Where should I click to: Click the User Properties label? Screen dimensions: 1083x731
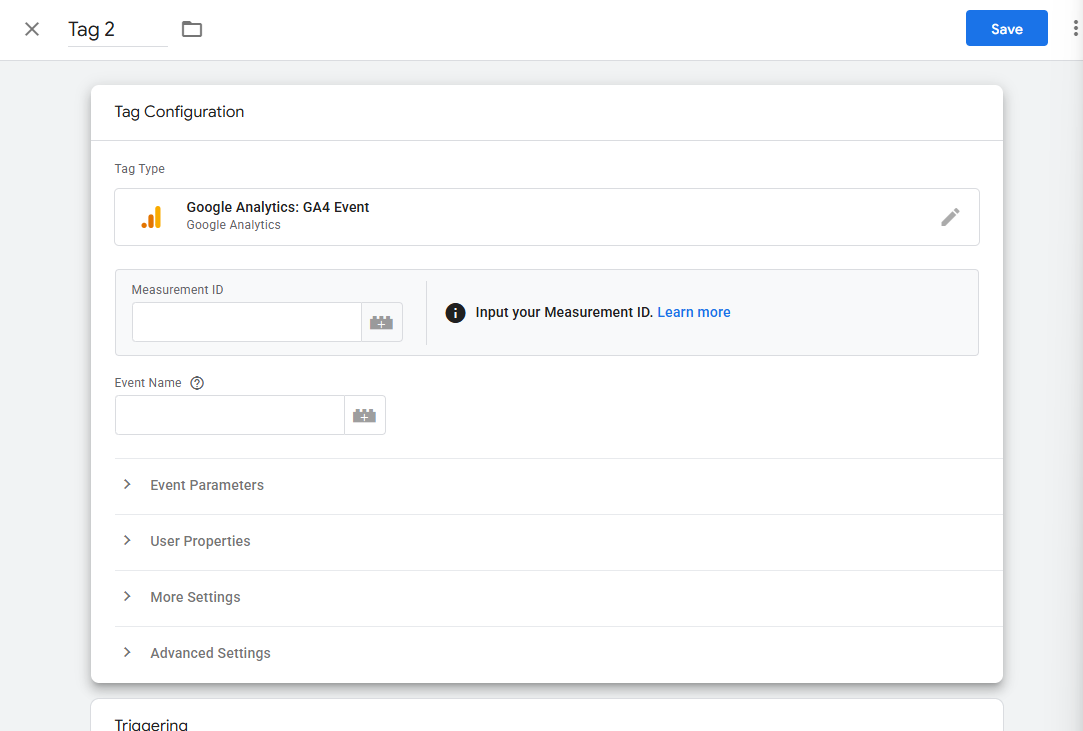[x=200, y=541]
